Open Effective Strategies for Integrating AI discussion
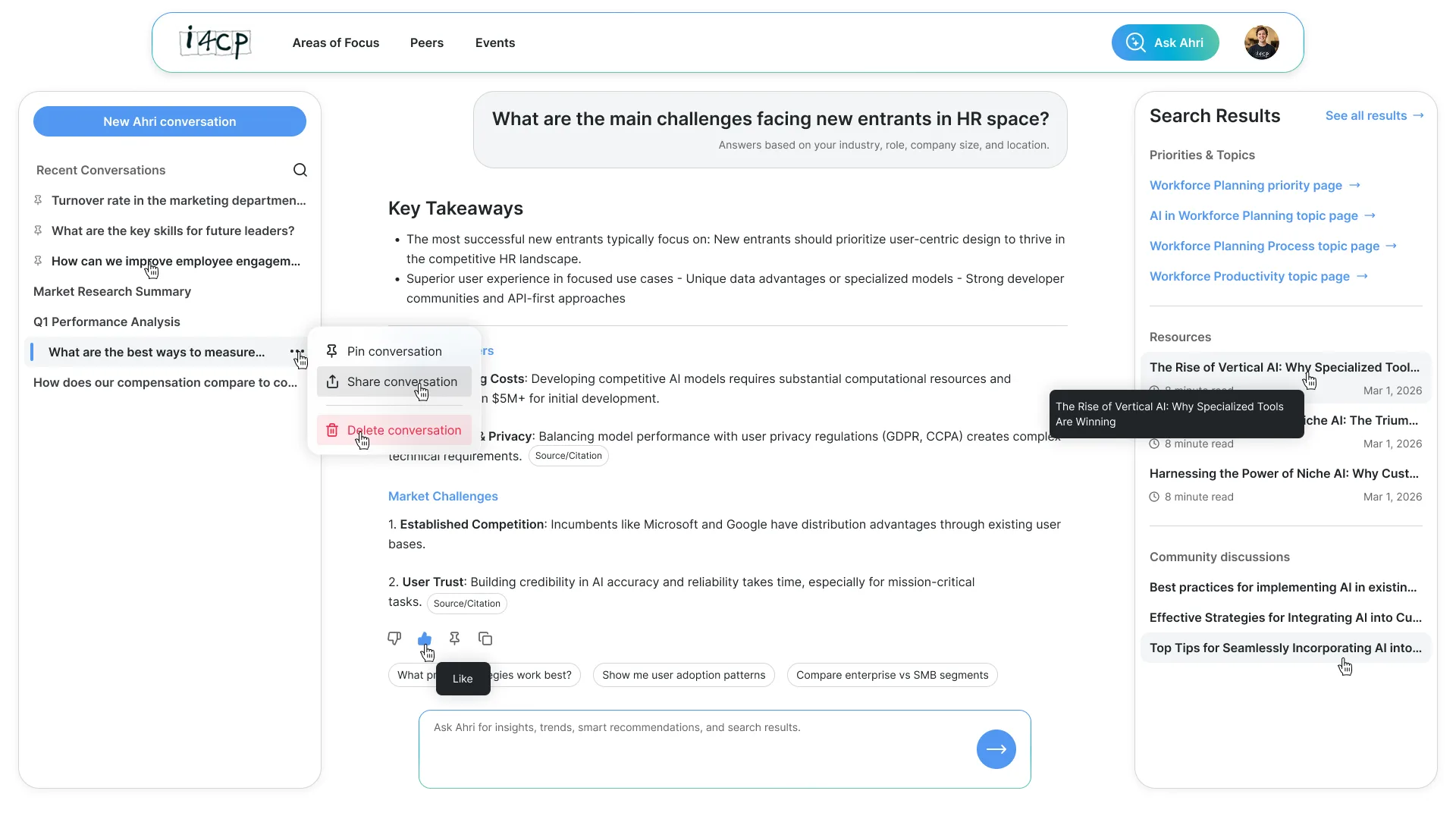 click(x=1285, y=617)
